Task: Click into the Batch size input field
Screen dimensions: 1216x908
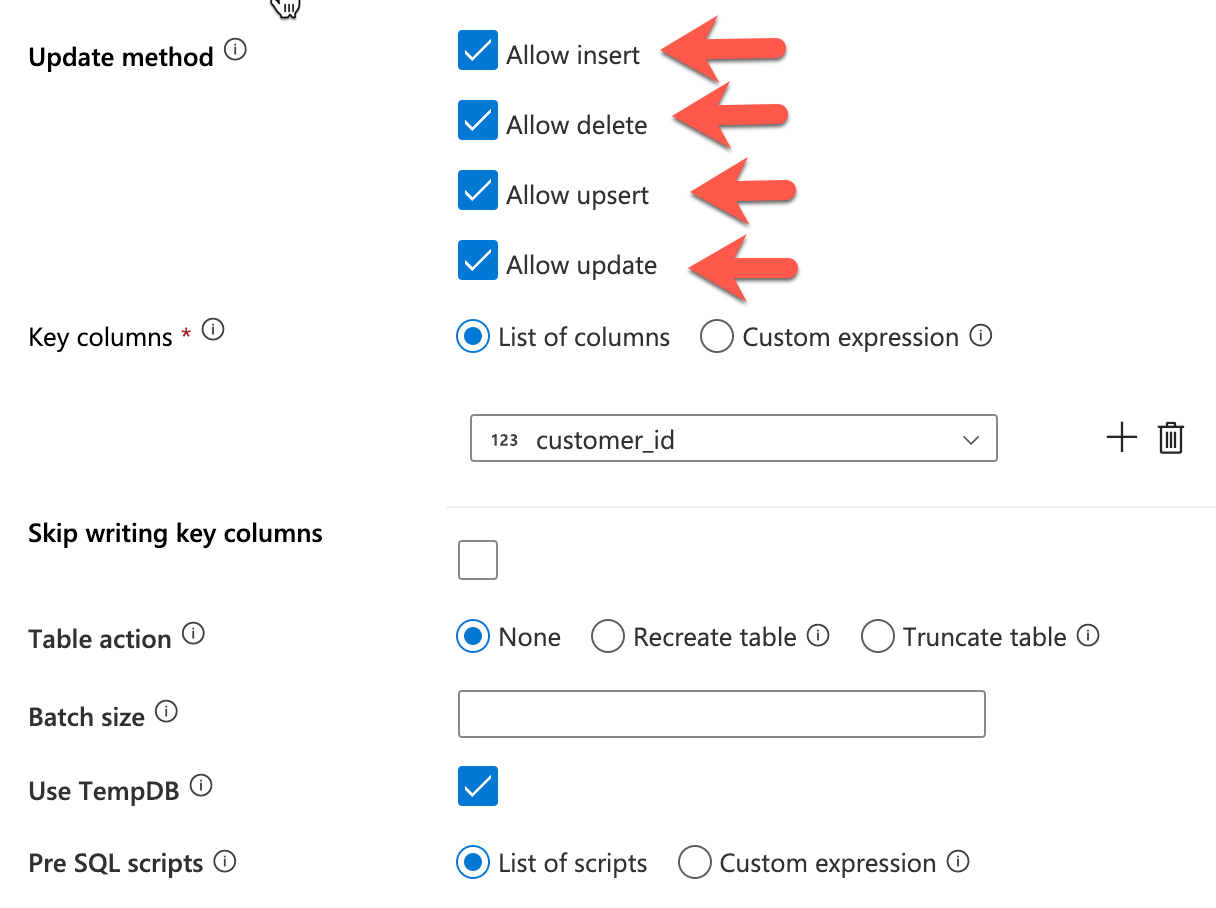Action: pos(722,714)
